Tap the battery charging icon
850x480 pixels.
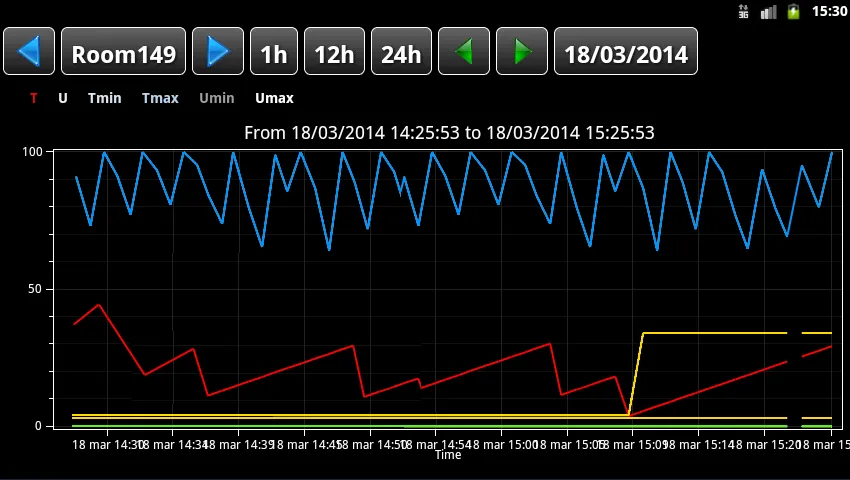coord(794,11)
